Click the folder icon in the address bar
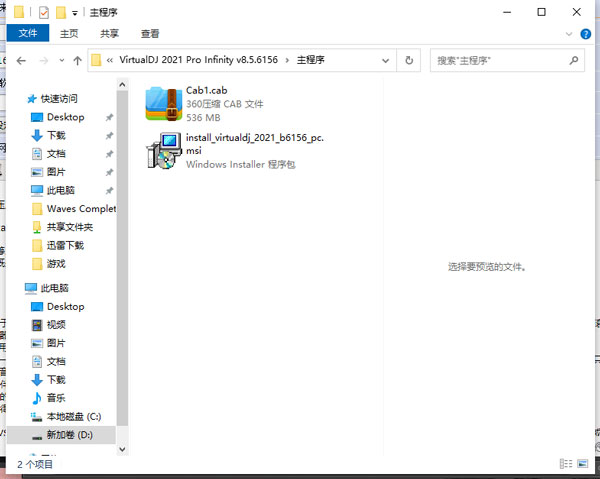Viewport: 600px width, 479px height. (x=96, y=60)
